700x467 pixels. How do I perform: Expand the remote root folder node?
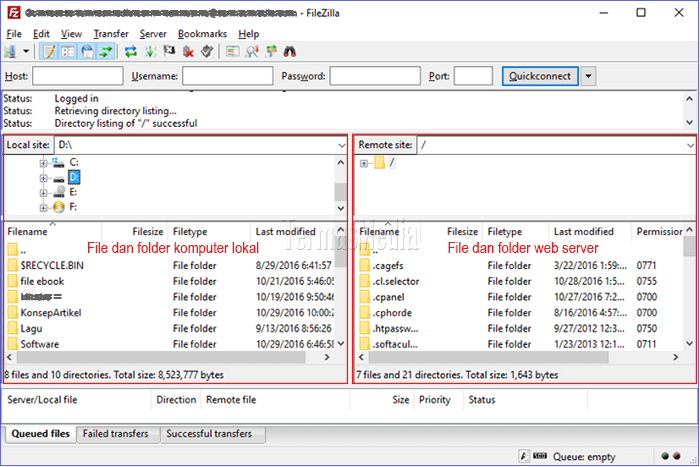[x=364, y=163]
